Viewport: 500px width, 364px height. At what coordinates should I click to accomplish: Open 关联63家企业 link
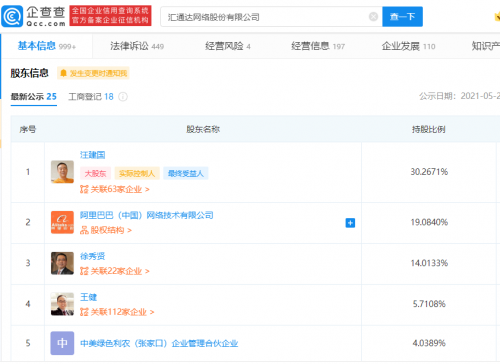point(115,189)
